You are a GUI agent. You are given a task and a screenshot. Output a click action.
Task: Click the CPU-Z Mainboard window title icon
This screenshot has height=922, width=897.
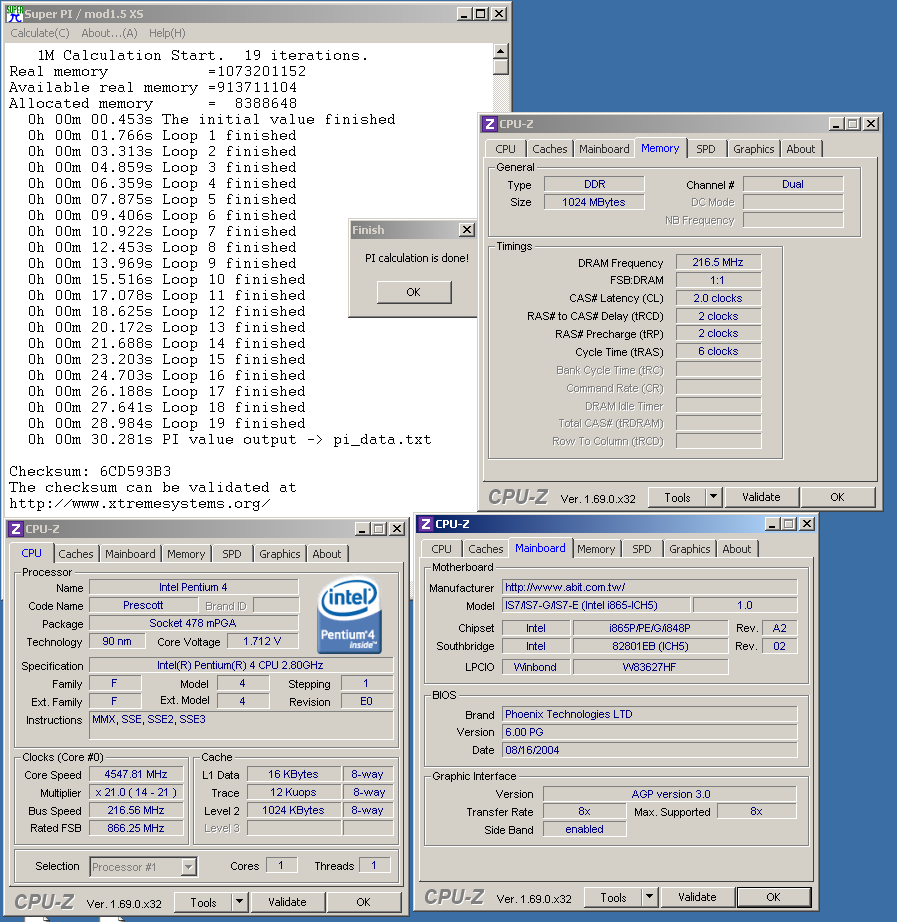426,524
